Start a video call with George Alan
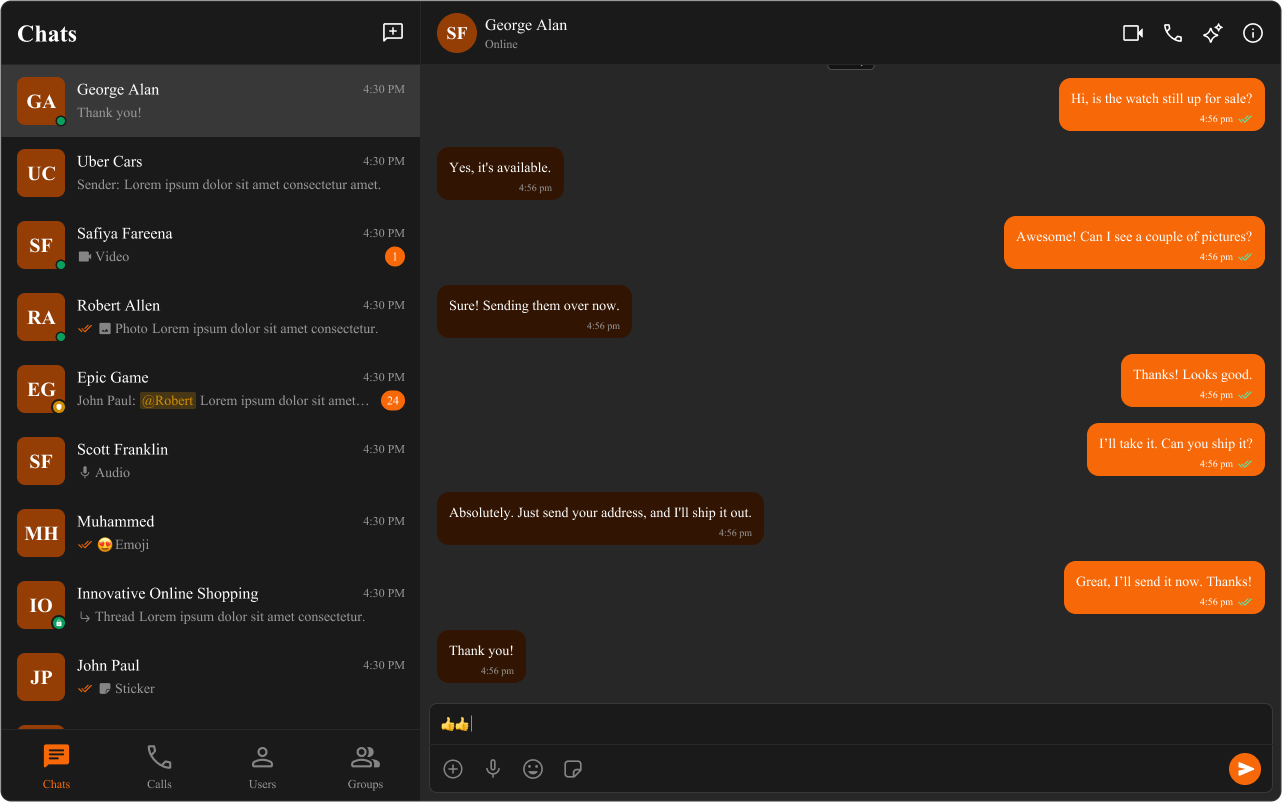Viewport: 1282px width, 802px height. [1133, 33]
